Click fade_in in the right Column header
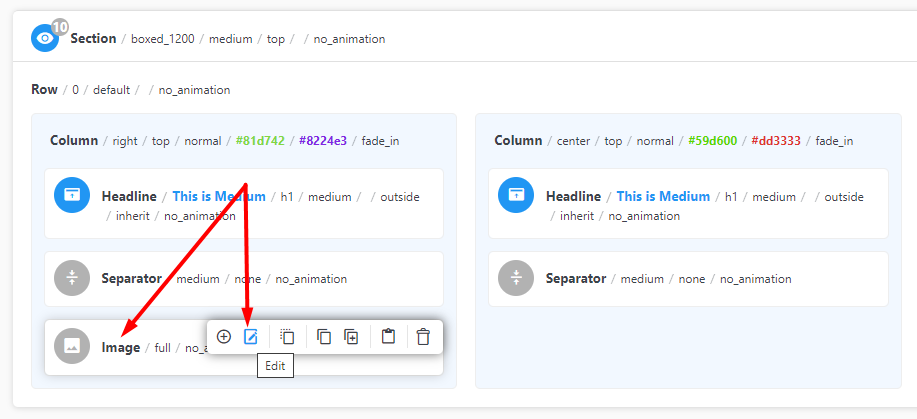917x419 pixels. point(834,141)
